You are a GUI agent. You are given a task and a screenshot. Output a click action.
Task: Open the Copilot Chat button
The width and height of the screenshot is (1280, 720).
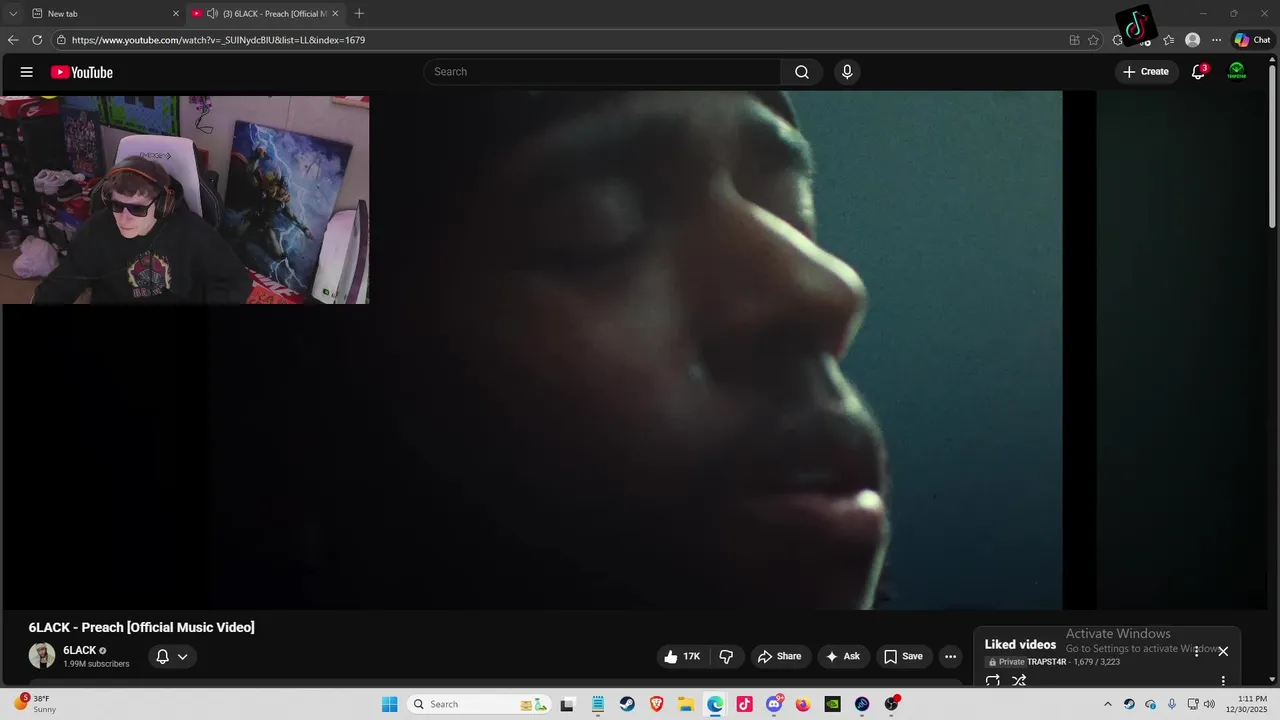coord(1252,40)
